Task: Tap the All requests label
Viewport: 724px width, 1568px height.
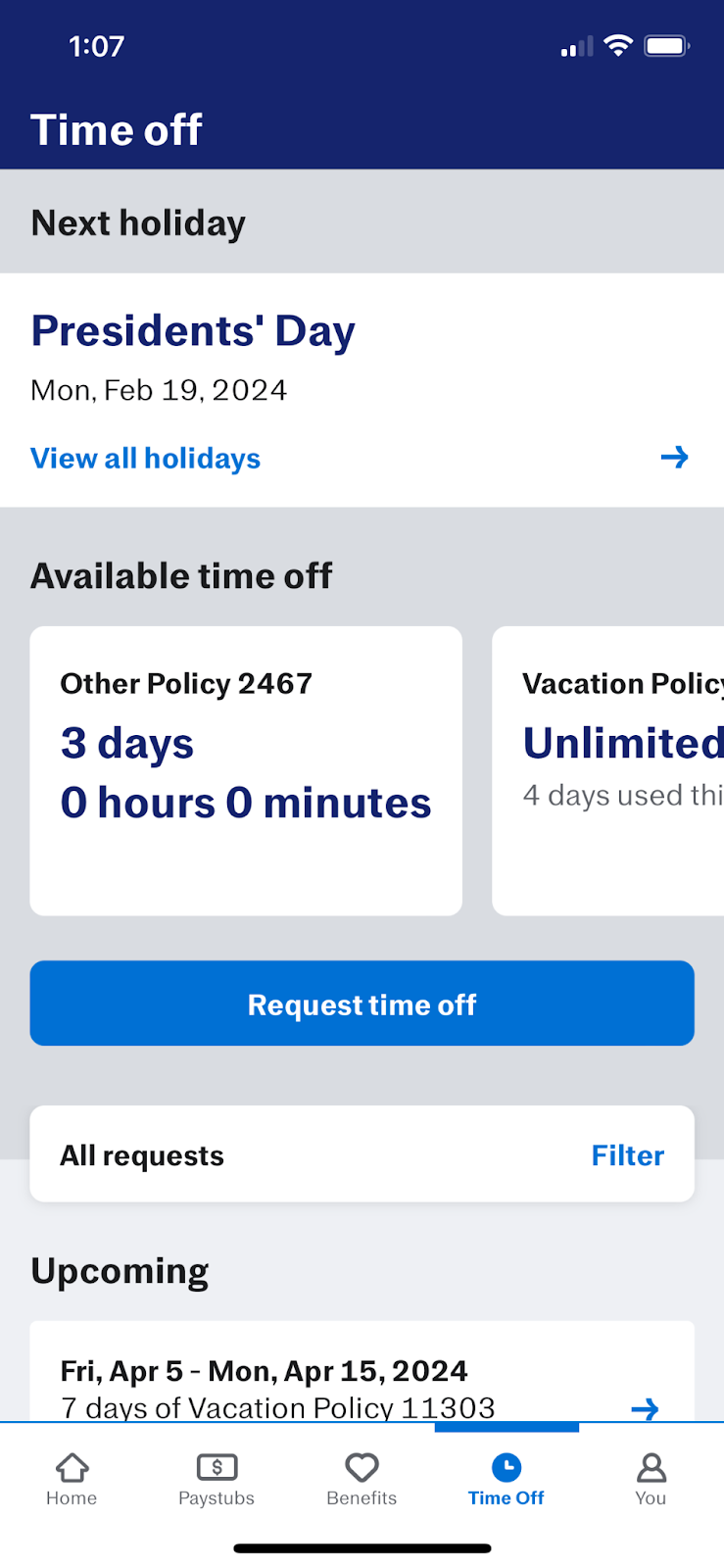Action: click(142, 1155)
